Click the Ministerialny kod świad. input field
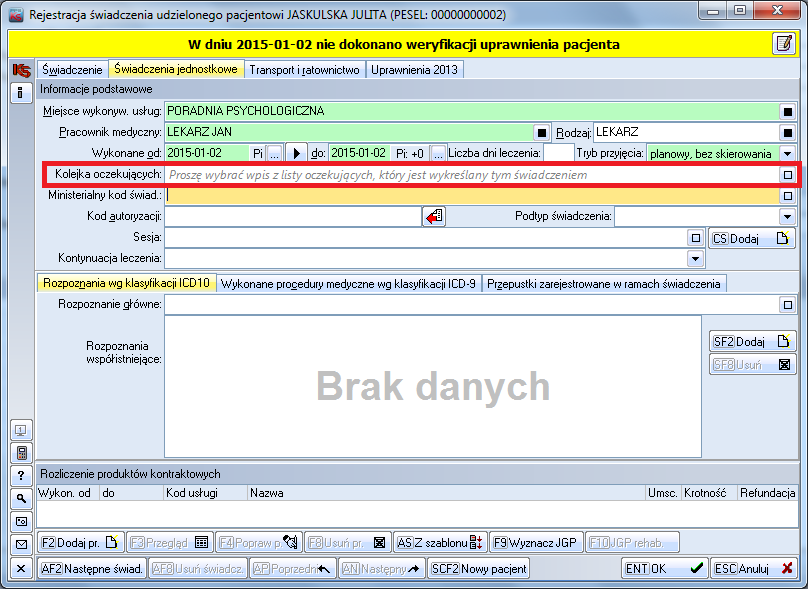Image resolution: width=808 pixels, height=589 pixels. point(472,196)
